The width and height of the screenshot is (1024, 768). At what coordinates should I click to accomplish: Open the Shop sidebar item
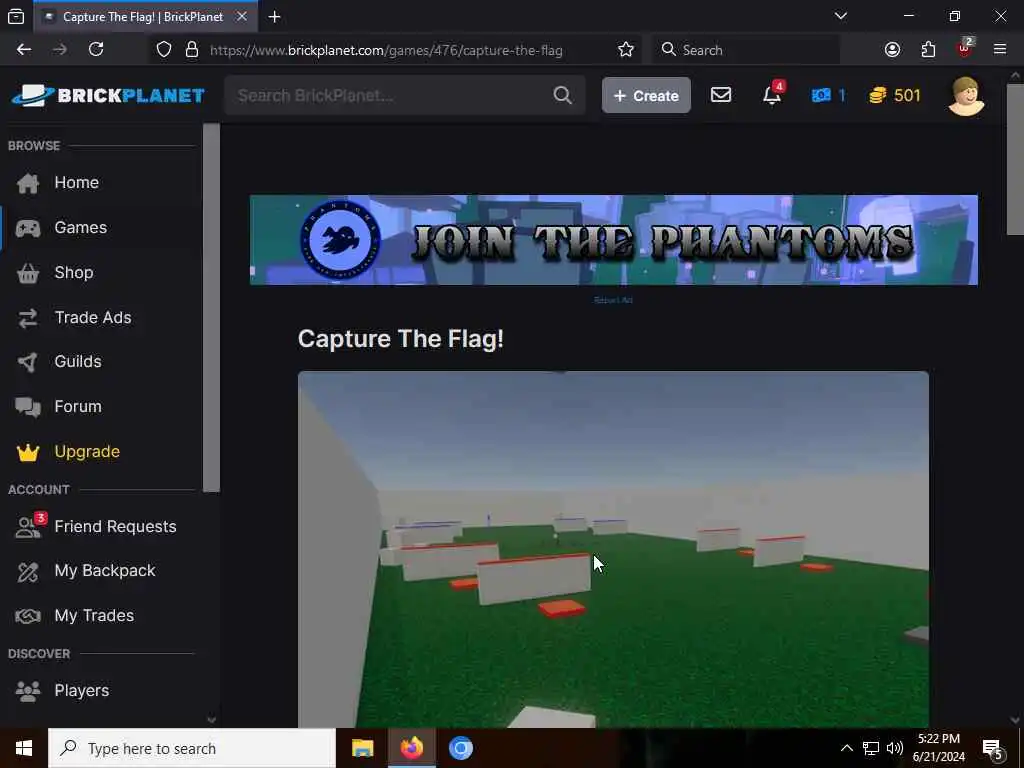point(101,273)
